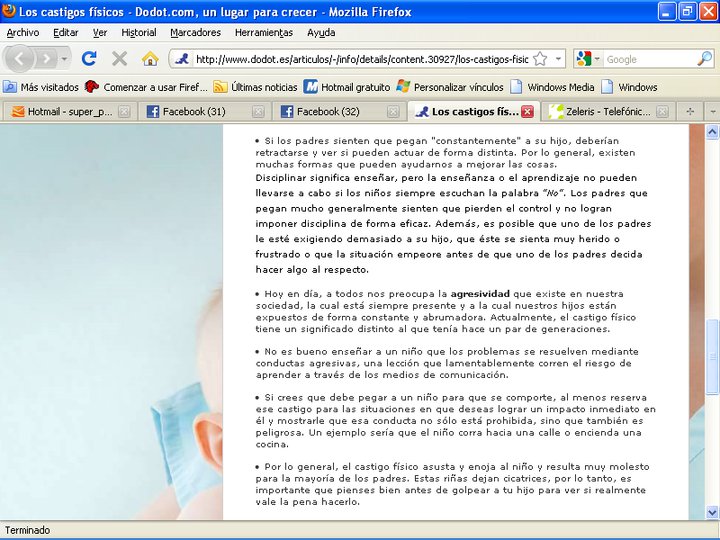
Task: Close the Facebook (32) tab
Action: tap(393, 112)
